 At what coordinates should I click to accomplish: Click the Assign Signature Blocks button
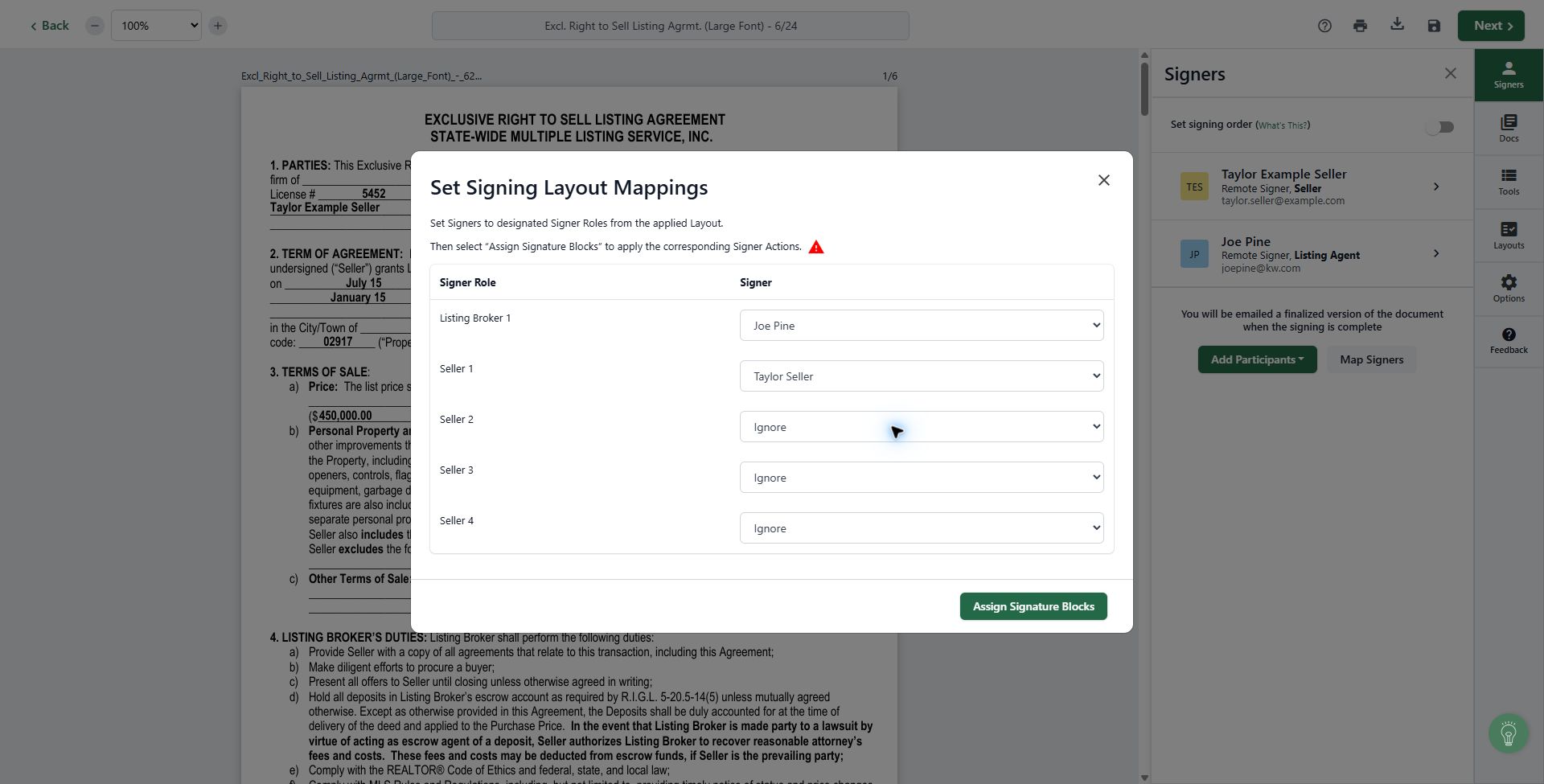1033,606
